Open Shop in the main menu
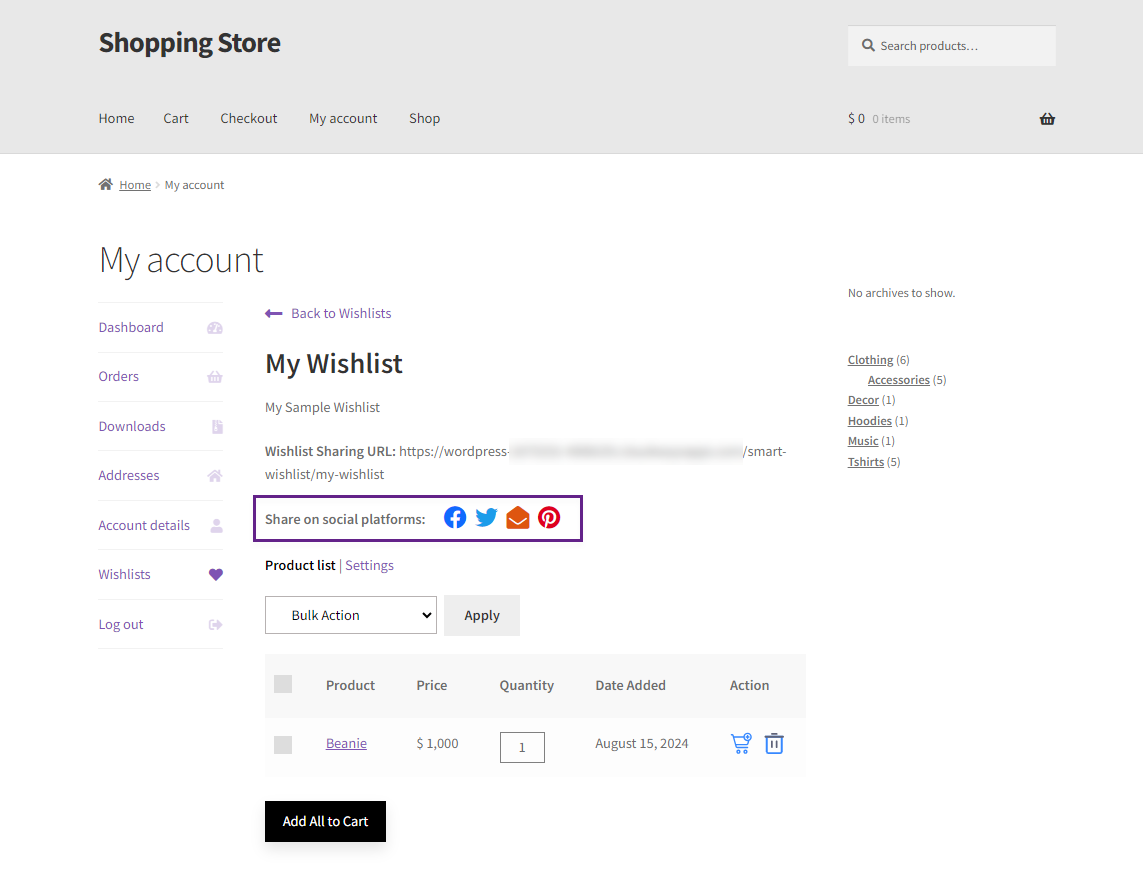 click(x=424, y=118)
